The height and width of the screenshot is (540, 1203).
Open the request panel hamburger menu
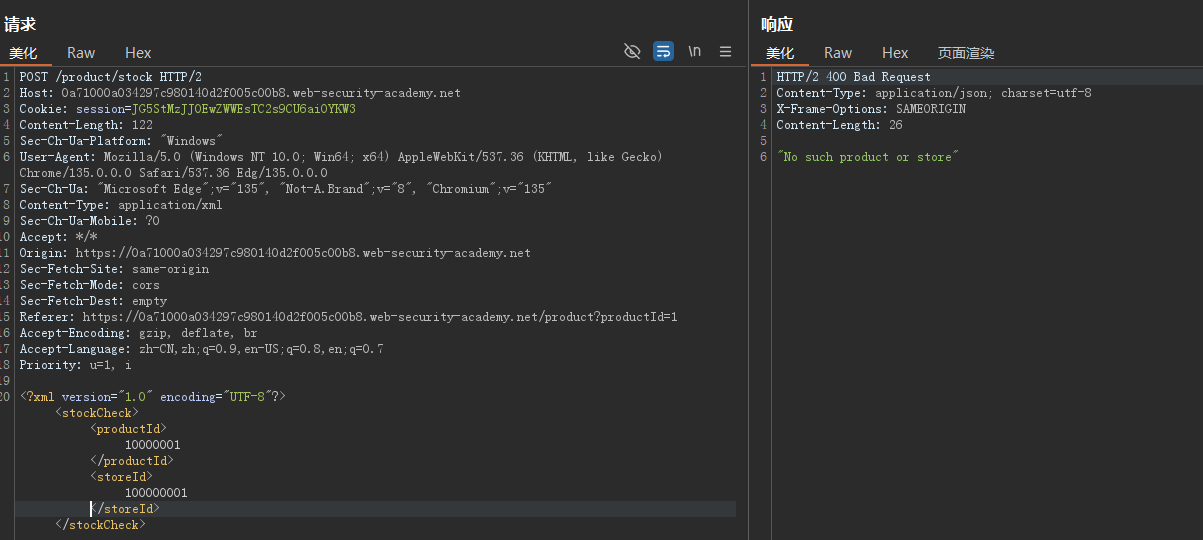click(x=726, y=51)
